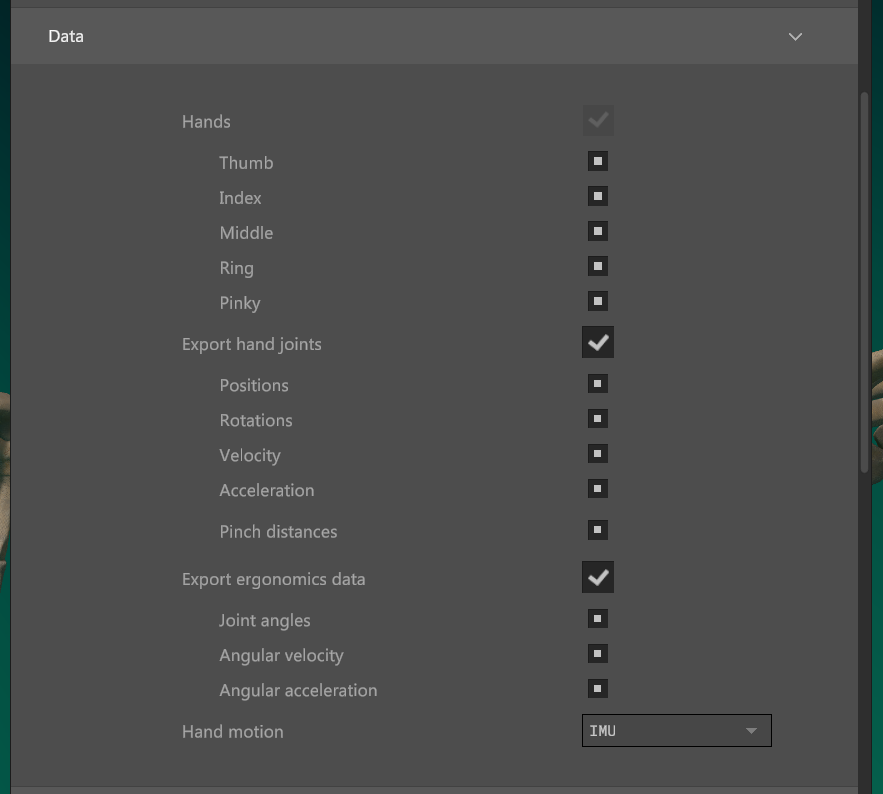Open the Hand motion IMU dropdown
This screenshot has height=794, width=883.
(x=676, y=731)
